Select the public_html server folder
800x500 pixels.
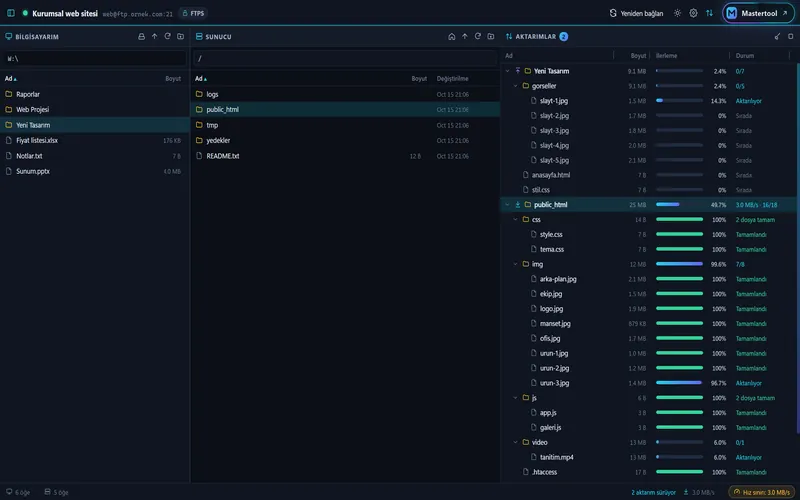point(345,110)
